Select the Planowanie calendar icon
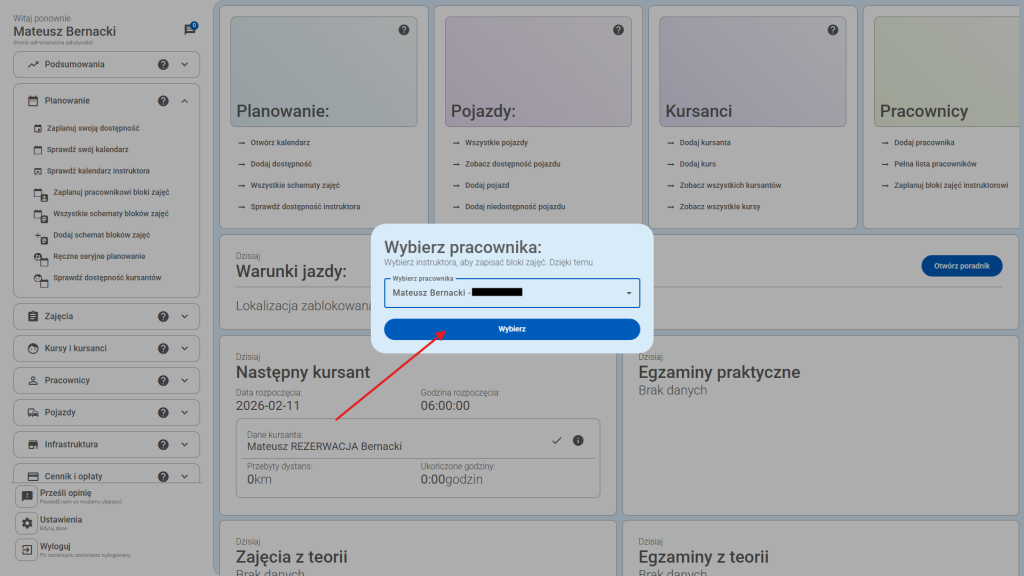The image size is (1024, 576). coord(34,100)
